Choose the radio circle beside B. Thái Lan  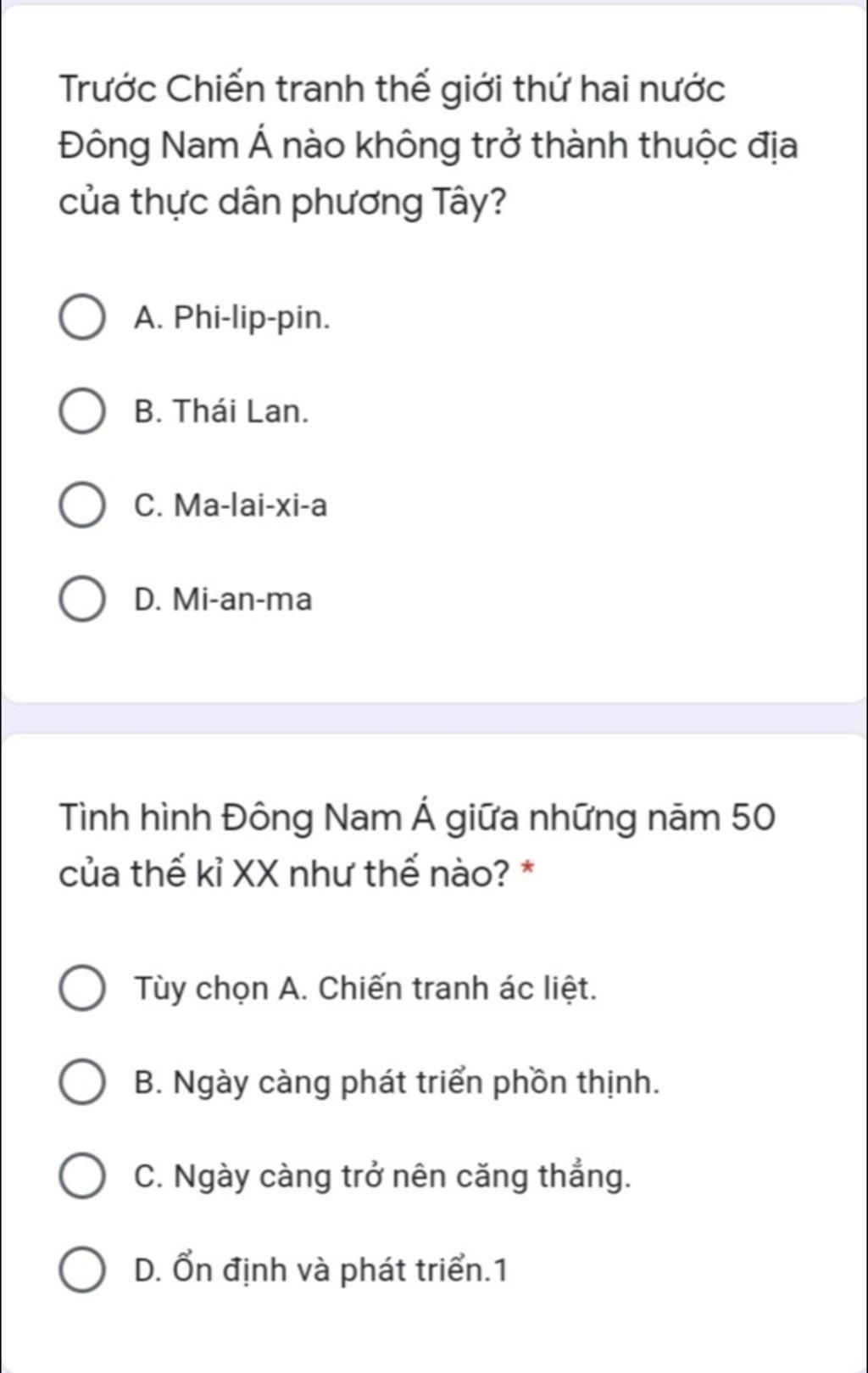pos(82,412)
